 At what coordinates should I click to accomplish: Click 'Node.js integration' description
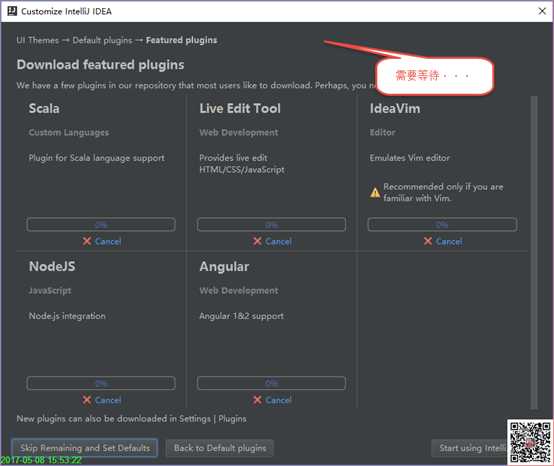[67, 316]
